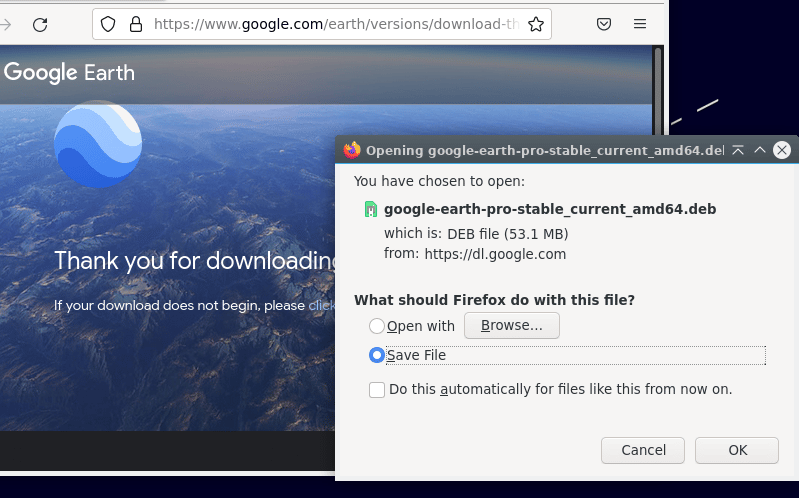Viewport: 799px width, 498px height.
Task: Save the page to Pocket
Action: click(x=604, y=24)
